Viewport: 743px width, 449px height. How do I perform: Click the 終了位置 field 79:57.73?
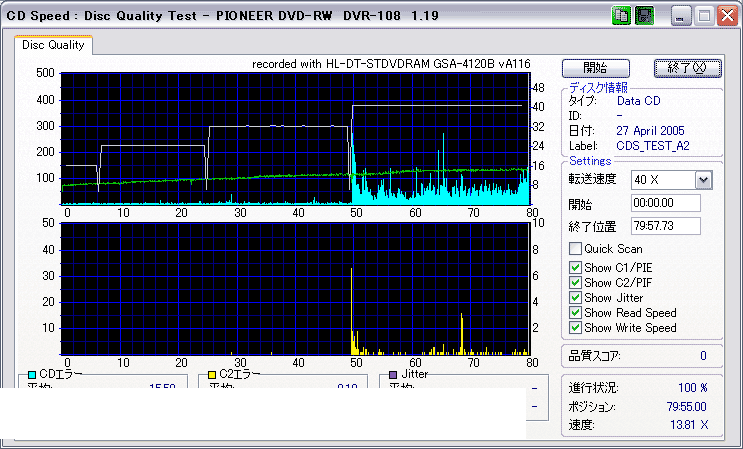tap(666, 226)
